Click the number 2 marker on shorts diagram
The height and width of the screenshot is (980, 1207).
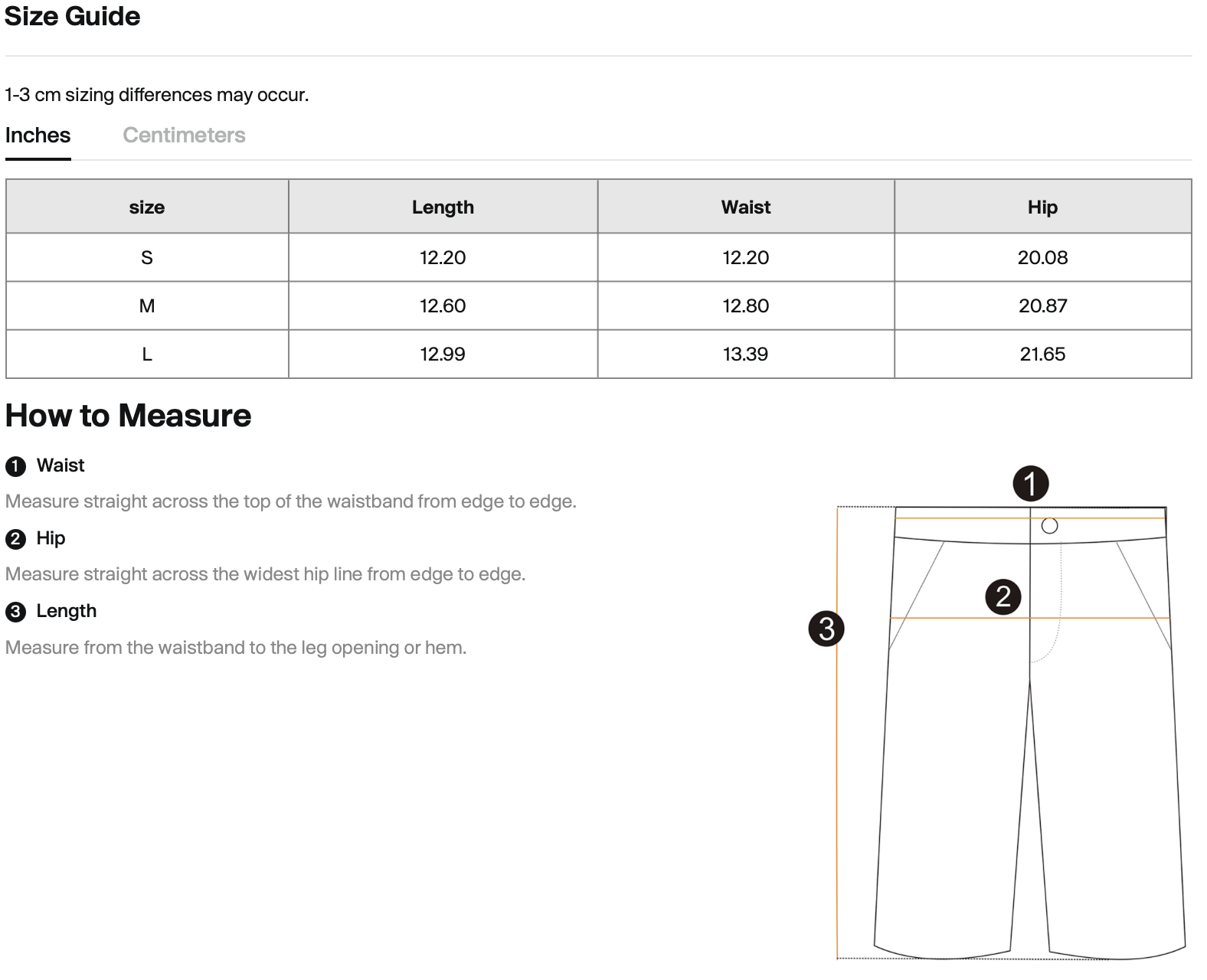[1003, 596]
